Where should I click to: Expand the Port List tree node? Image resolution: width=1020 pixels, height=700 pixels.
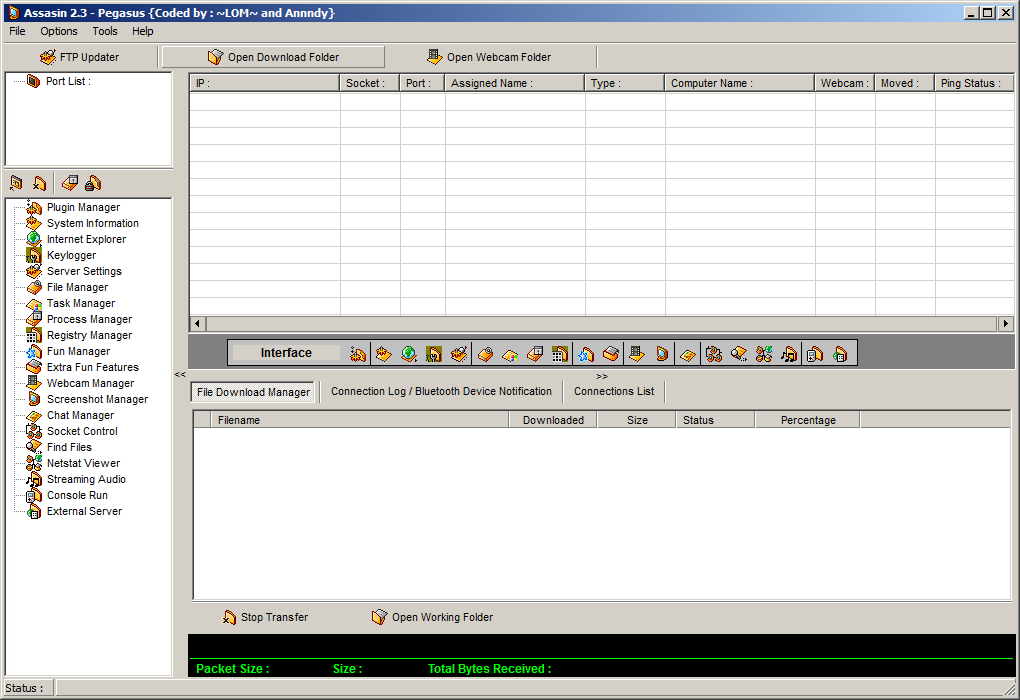(33, 82)
